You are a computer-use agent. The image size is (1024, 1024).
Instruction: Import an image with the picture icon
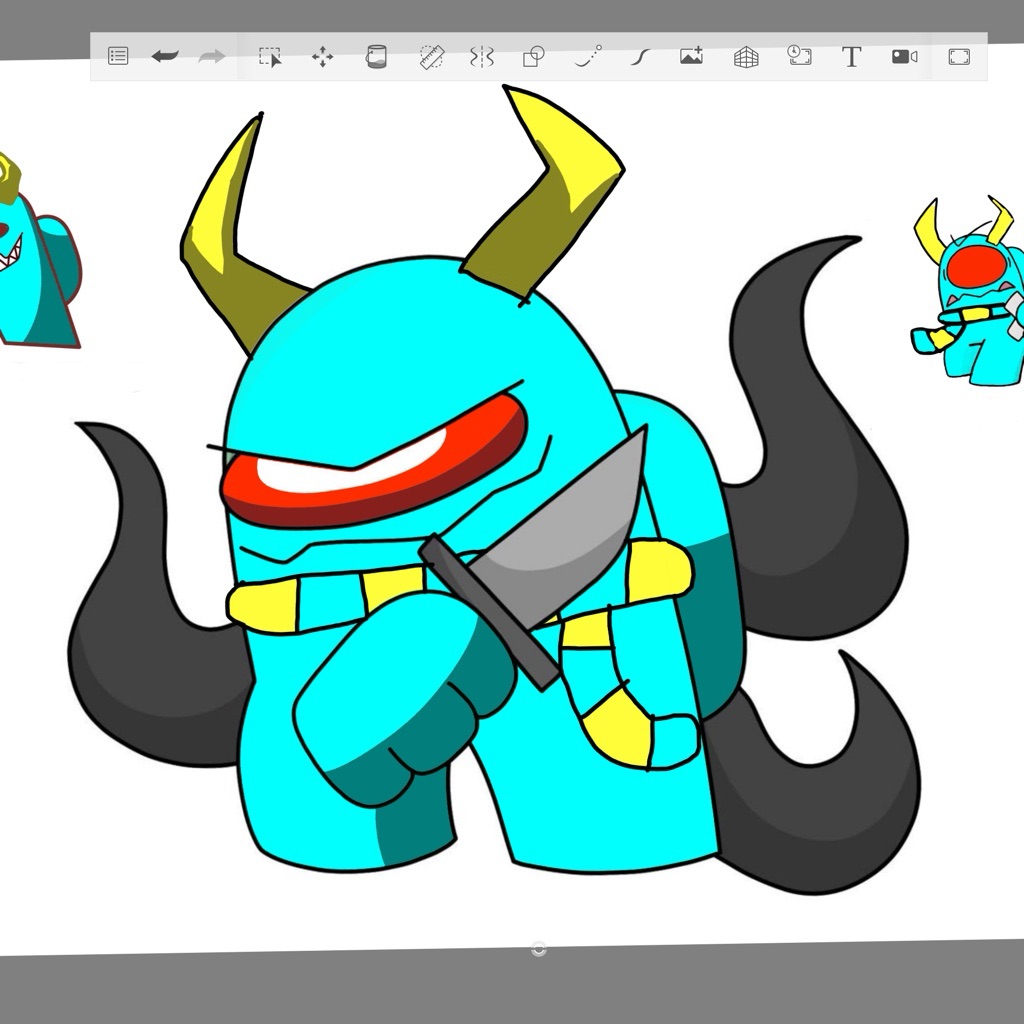[692, 56]
